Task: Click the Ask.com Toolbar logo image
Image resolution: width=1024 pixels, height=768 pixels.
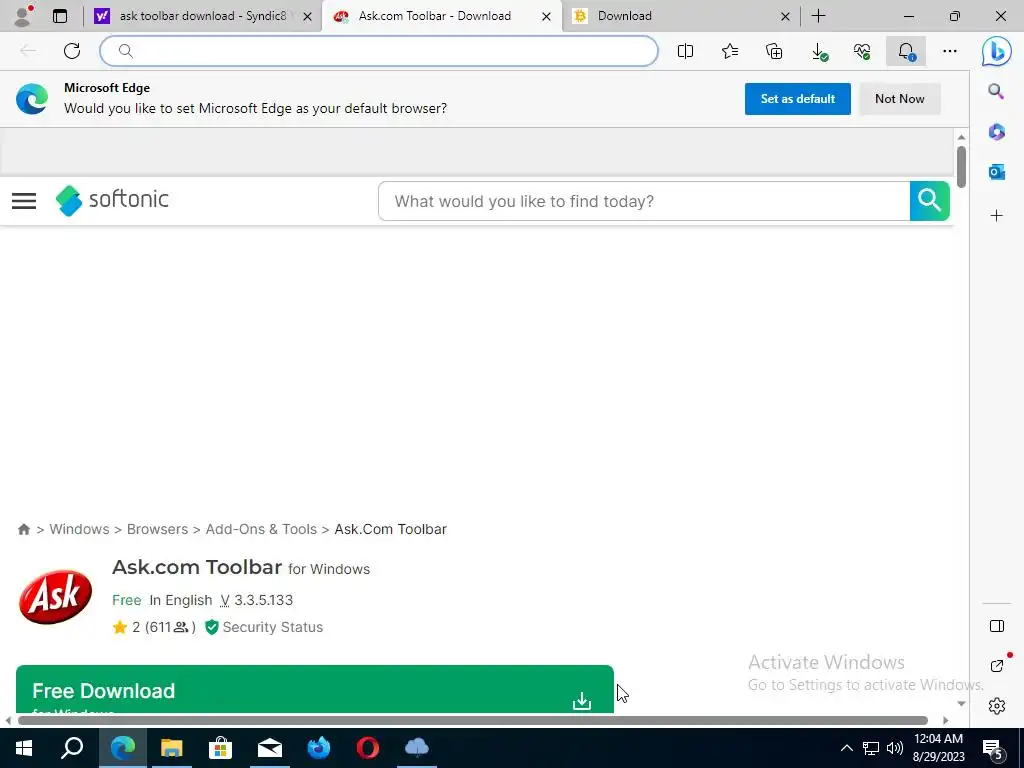Action: click(x=56, y=596)
